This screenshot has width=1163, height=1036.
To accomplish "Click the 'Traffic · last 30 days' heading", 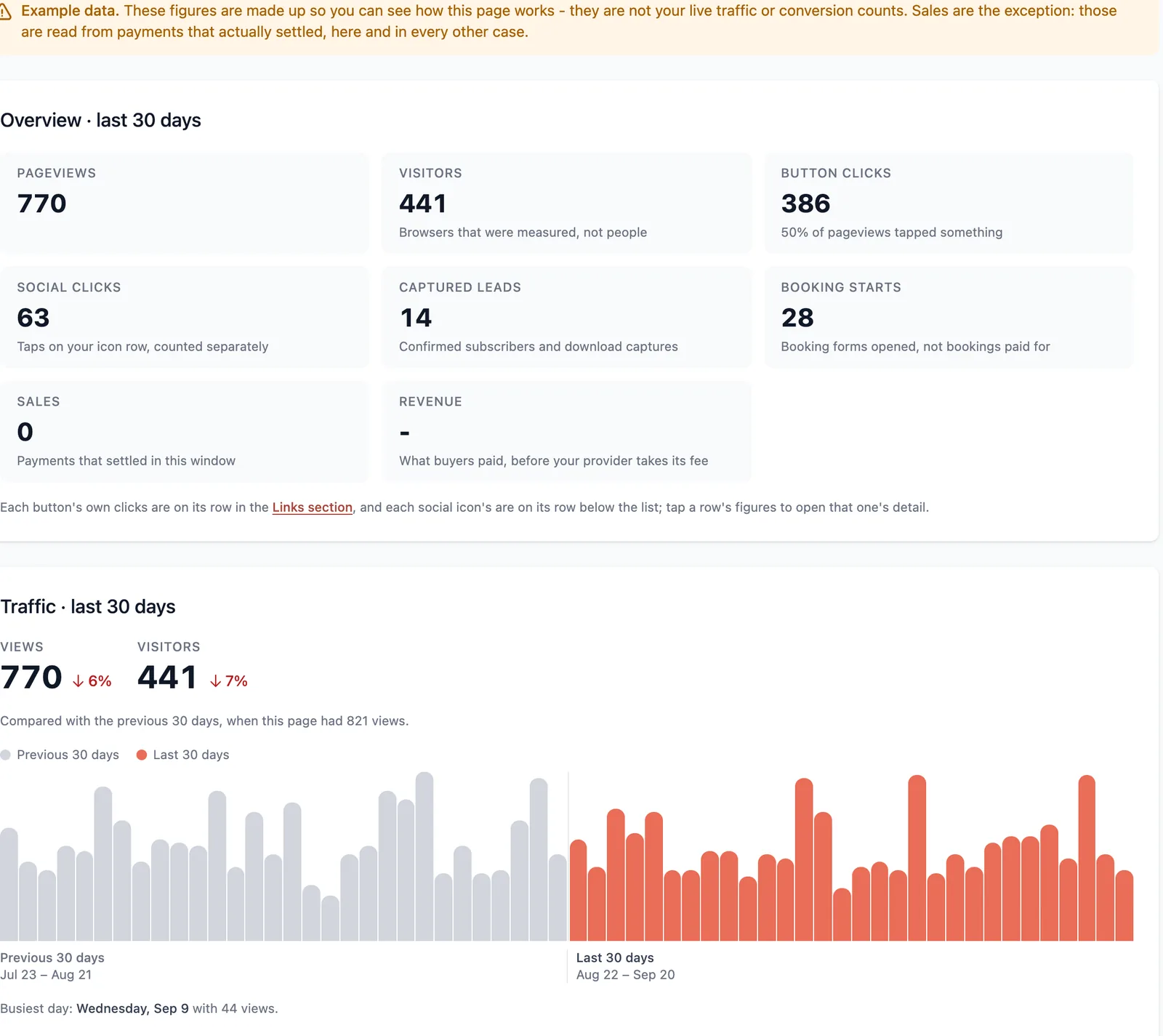I will 88,607.
